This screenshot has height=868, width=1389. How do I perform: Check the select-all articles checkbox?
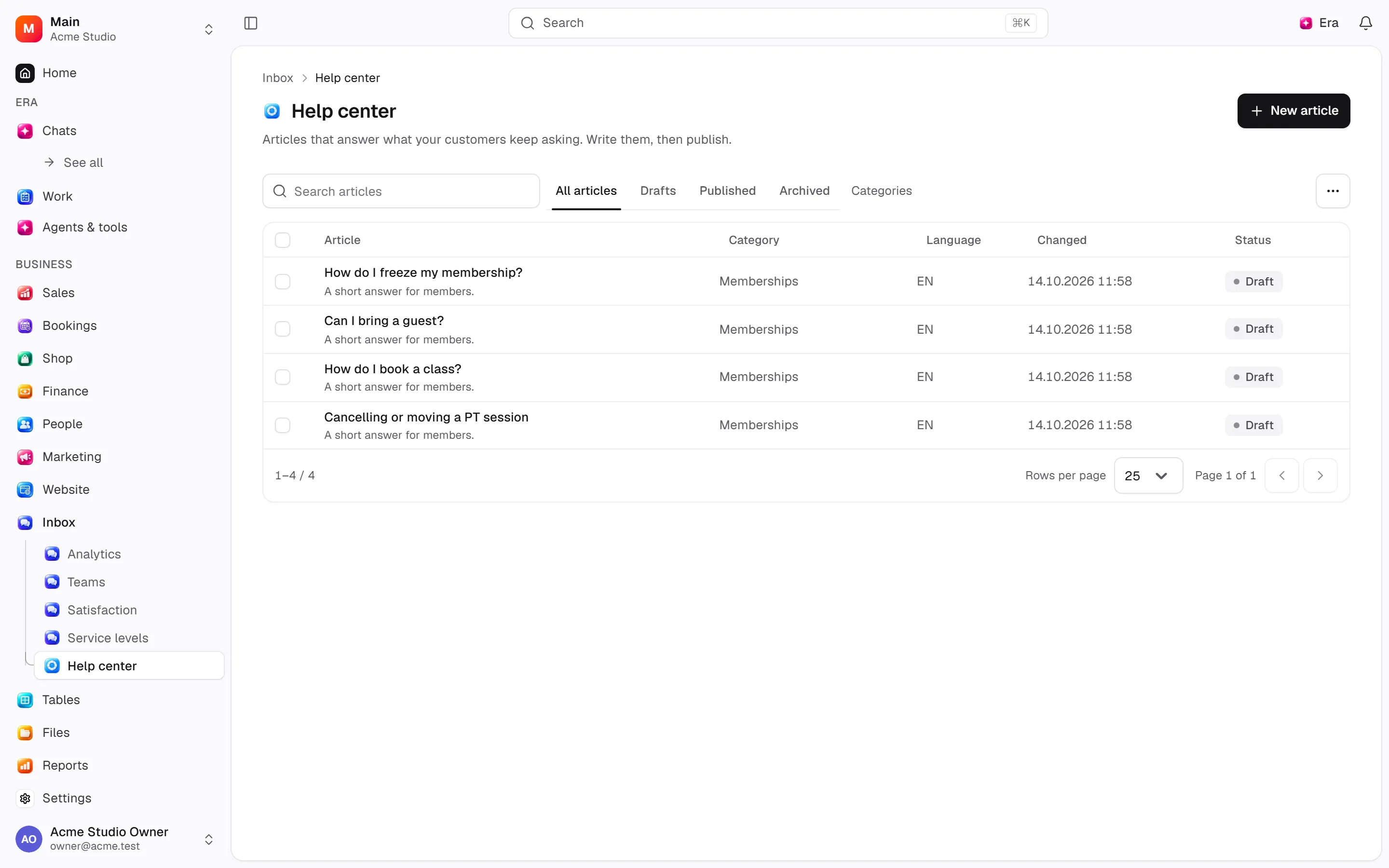pos(283,240)
